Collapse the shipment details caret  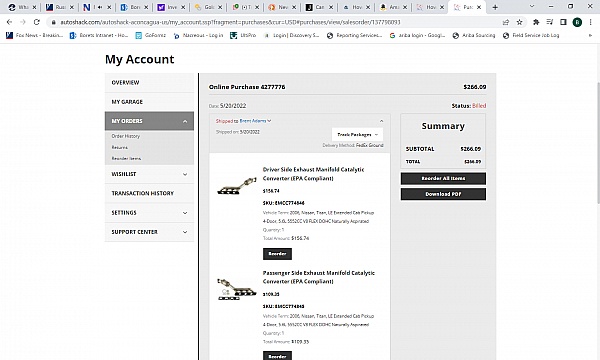(x=381, y=121)
